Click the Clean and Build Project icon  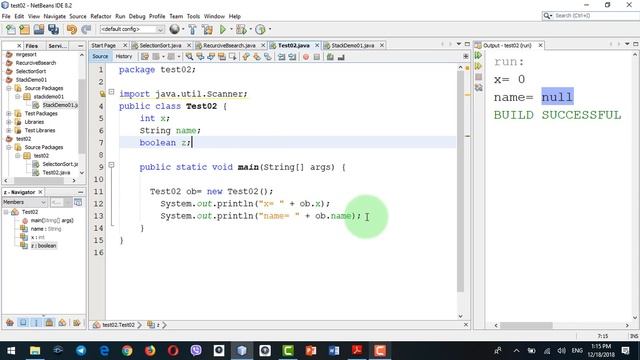point(207,29)
